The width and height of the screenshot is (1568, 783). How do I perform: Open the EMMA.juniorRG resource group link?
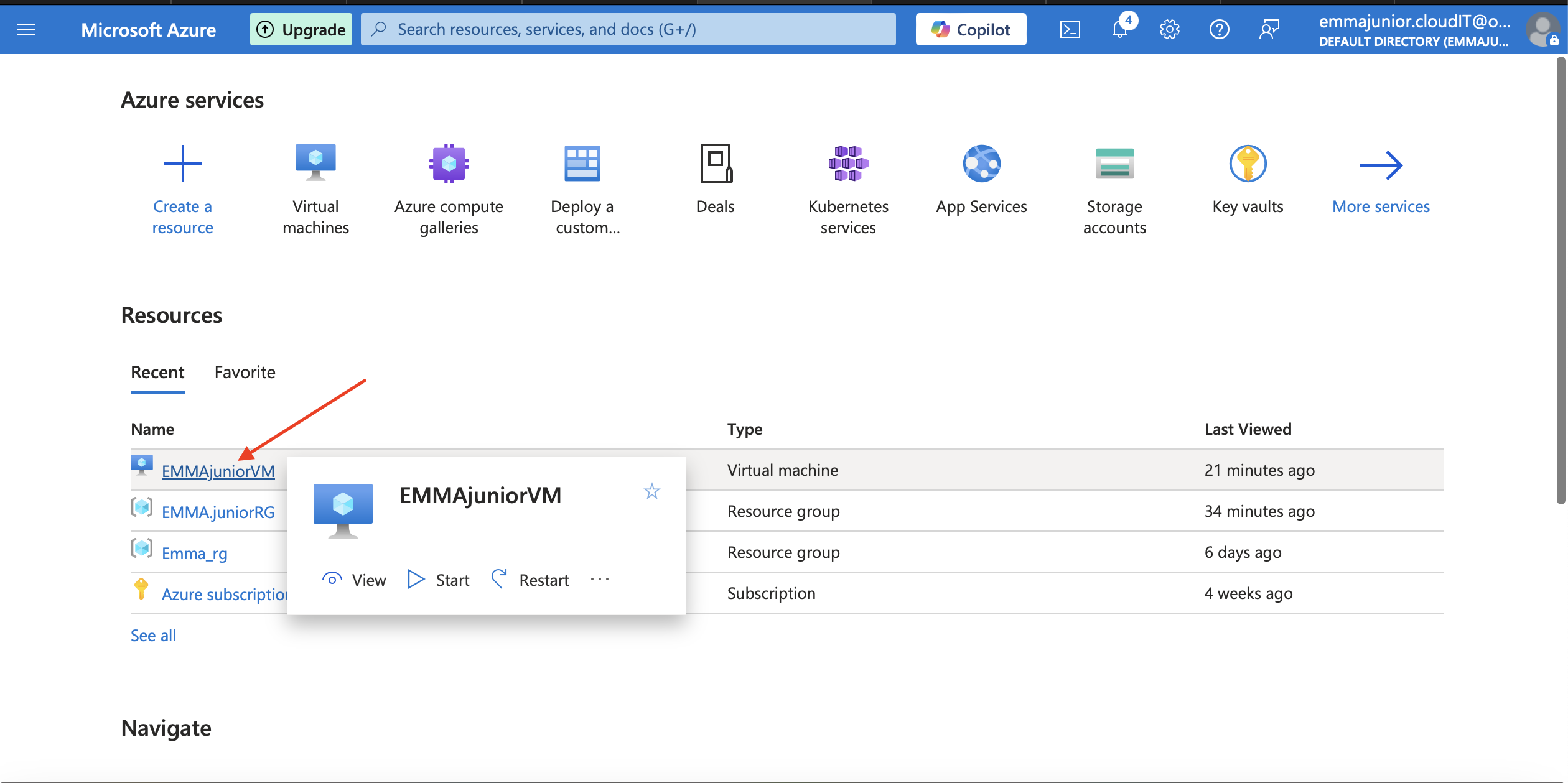(x=218, y=512)
